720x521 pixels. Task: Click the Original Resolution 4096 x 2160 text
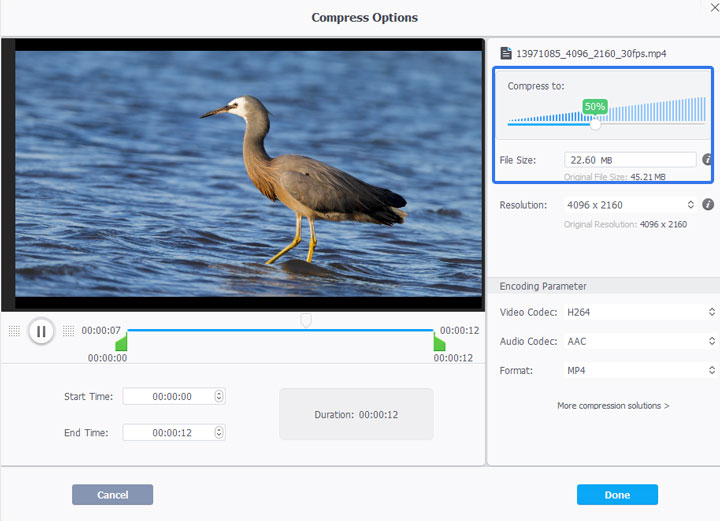(625, 224)
